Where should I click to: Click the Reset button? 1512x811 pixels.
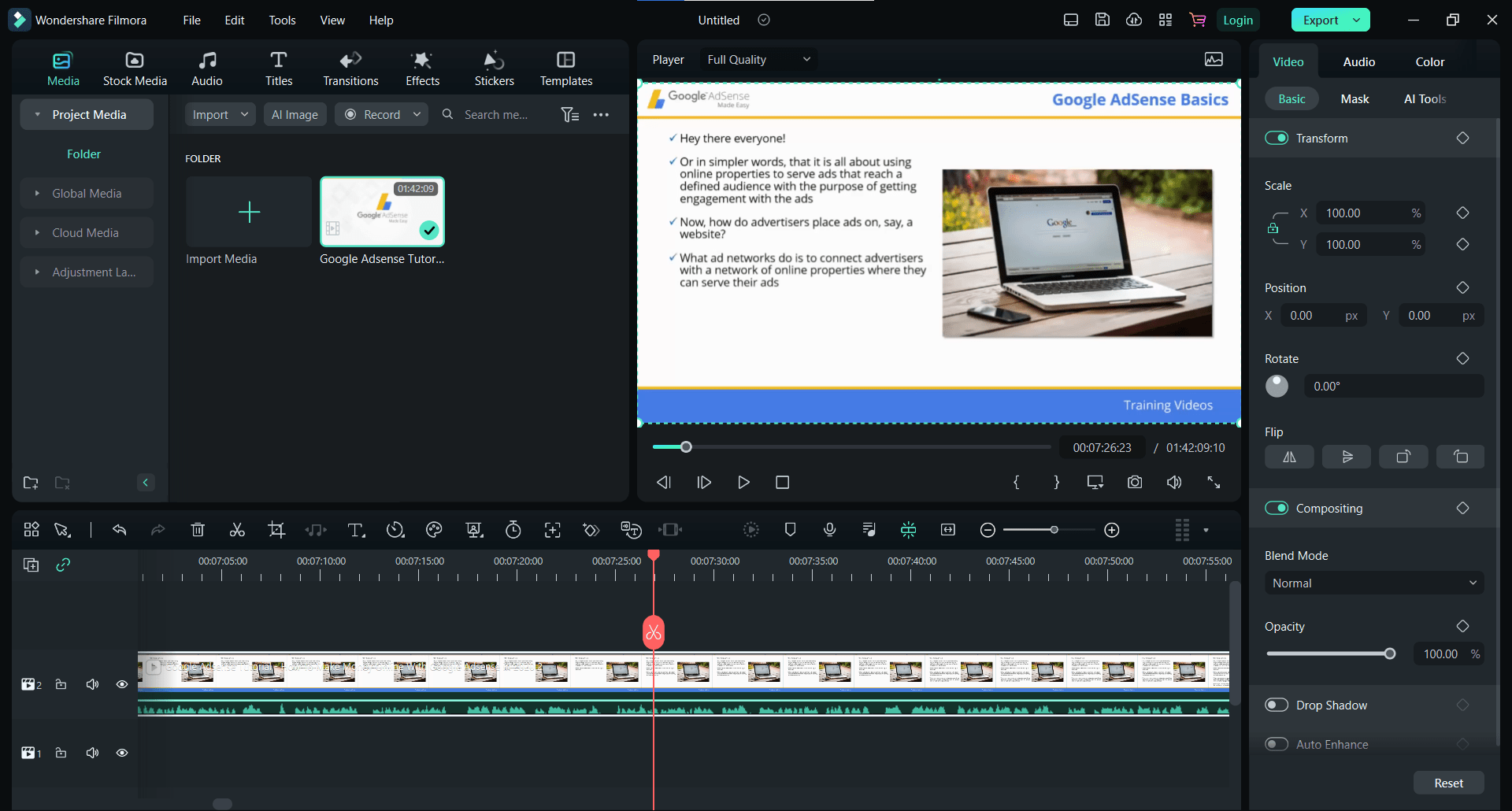point(1448,783)
